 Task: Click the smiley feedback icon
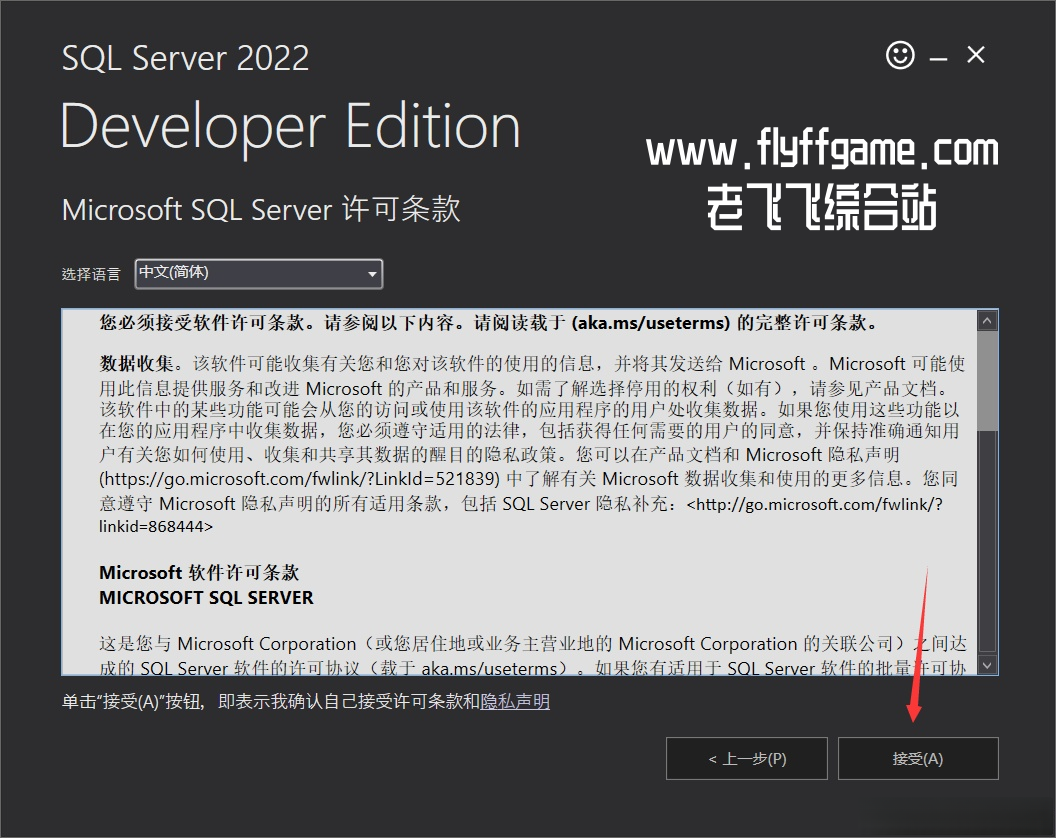900,55
